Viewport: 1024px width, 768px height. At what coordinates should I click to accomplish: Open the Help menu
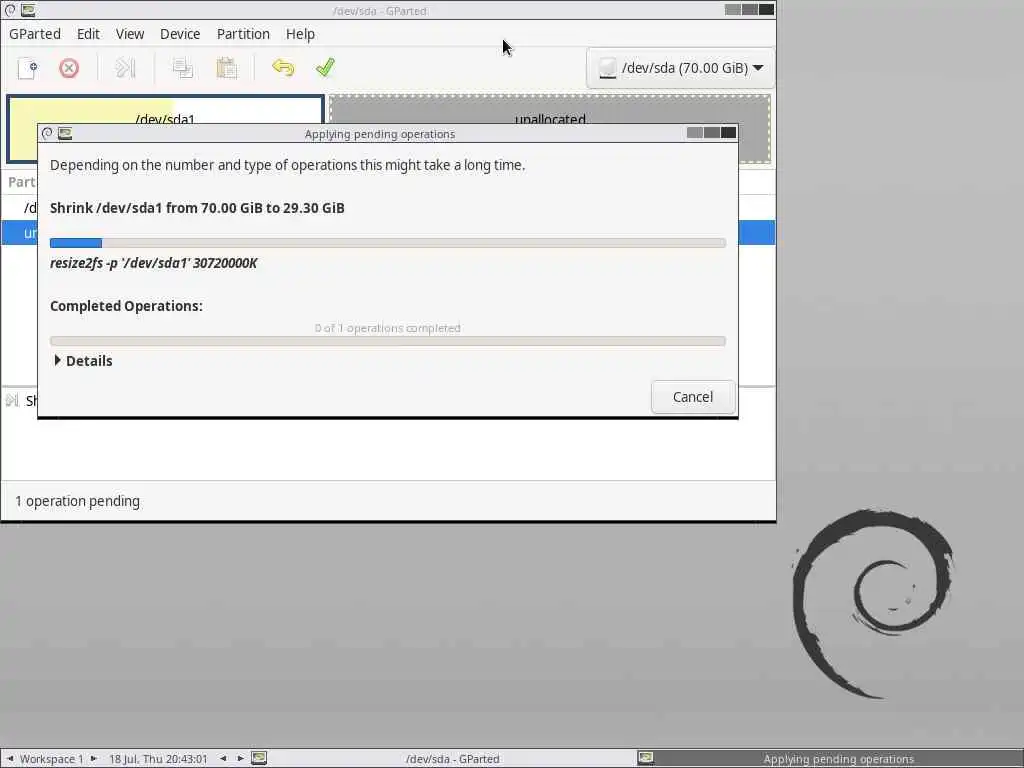coord(300,34)
